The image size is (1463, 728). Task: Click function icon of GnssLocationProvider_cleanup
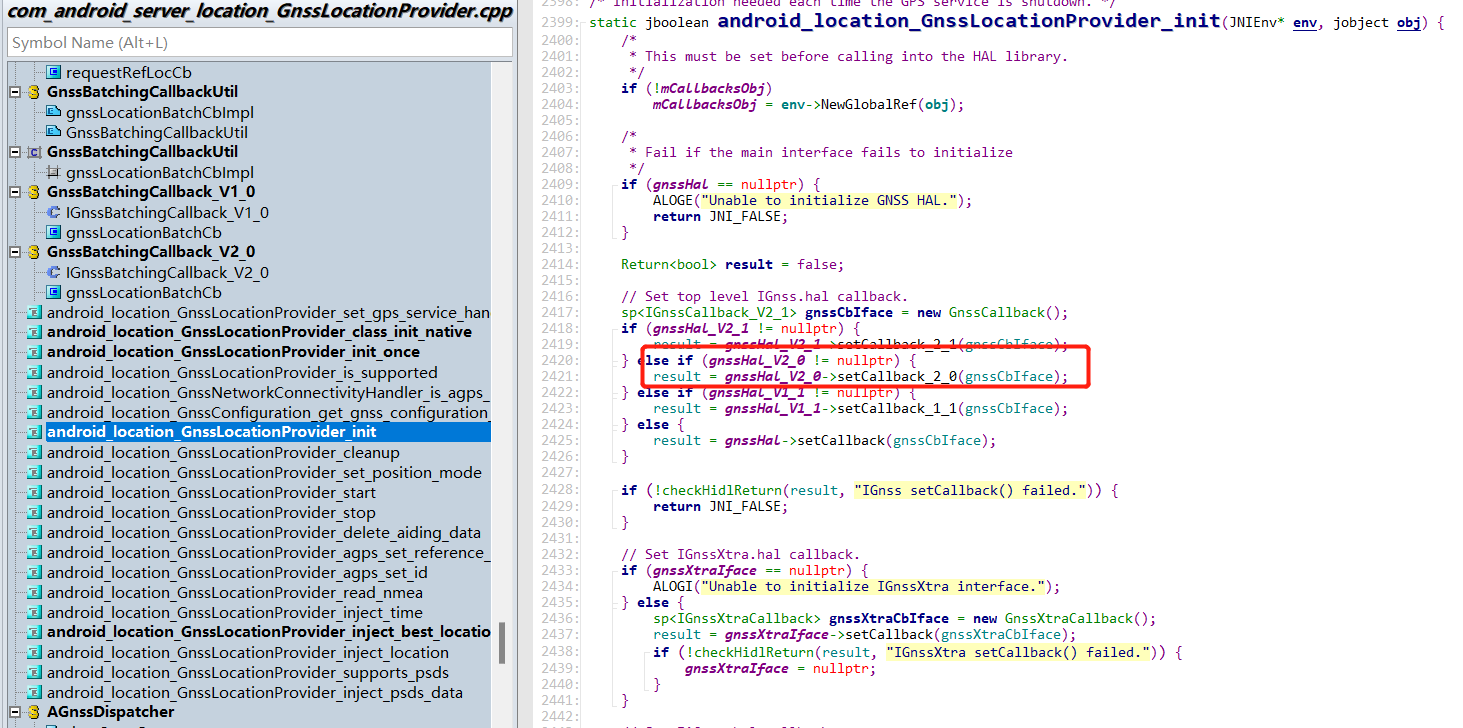34,452
